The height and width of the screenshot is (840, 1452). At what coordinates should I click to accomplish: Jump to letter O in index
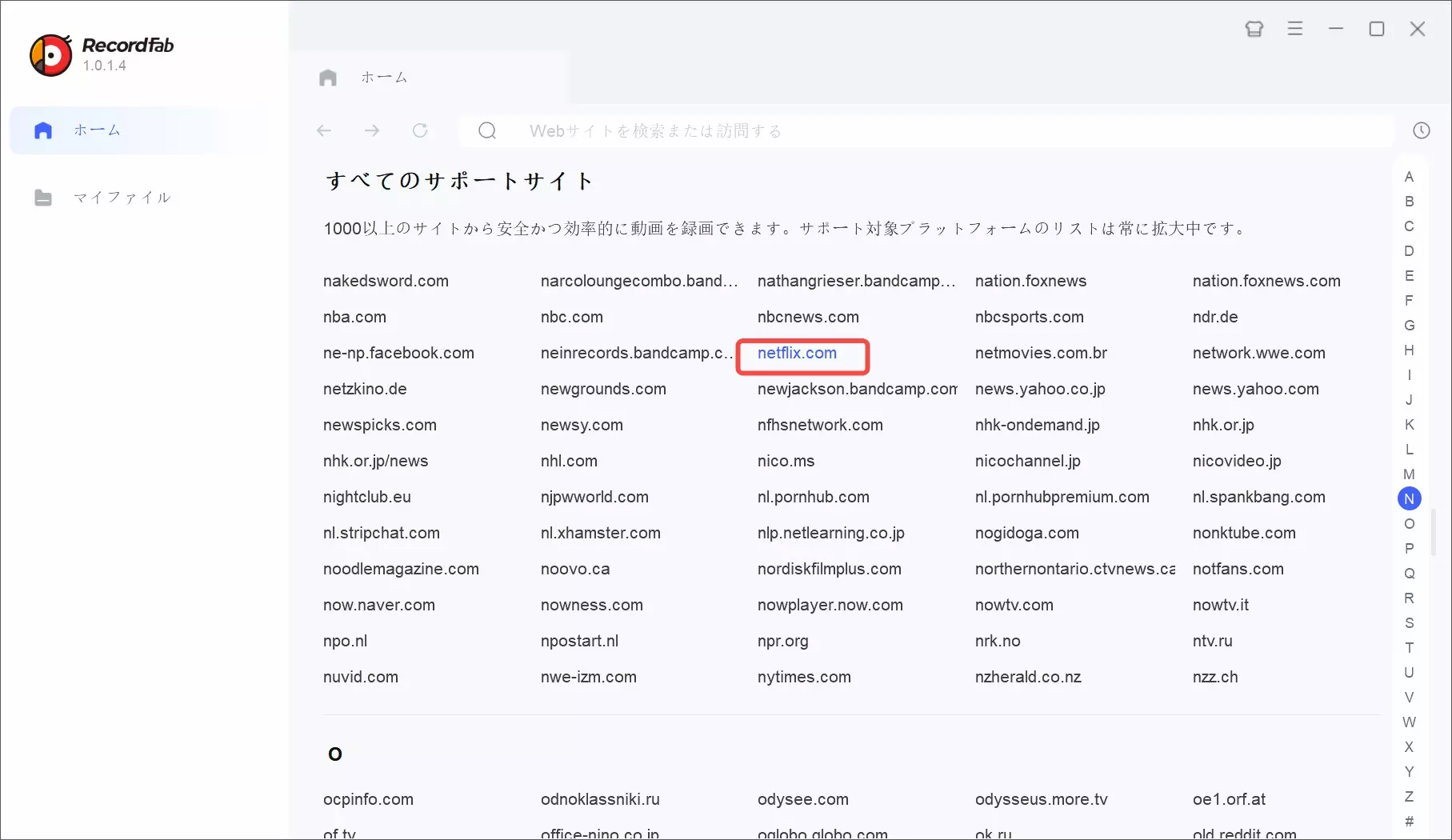click(1410, 524)
